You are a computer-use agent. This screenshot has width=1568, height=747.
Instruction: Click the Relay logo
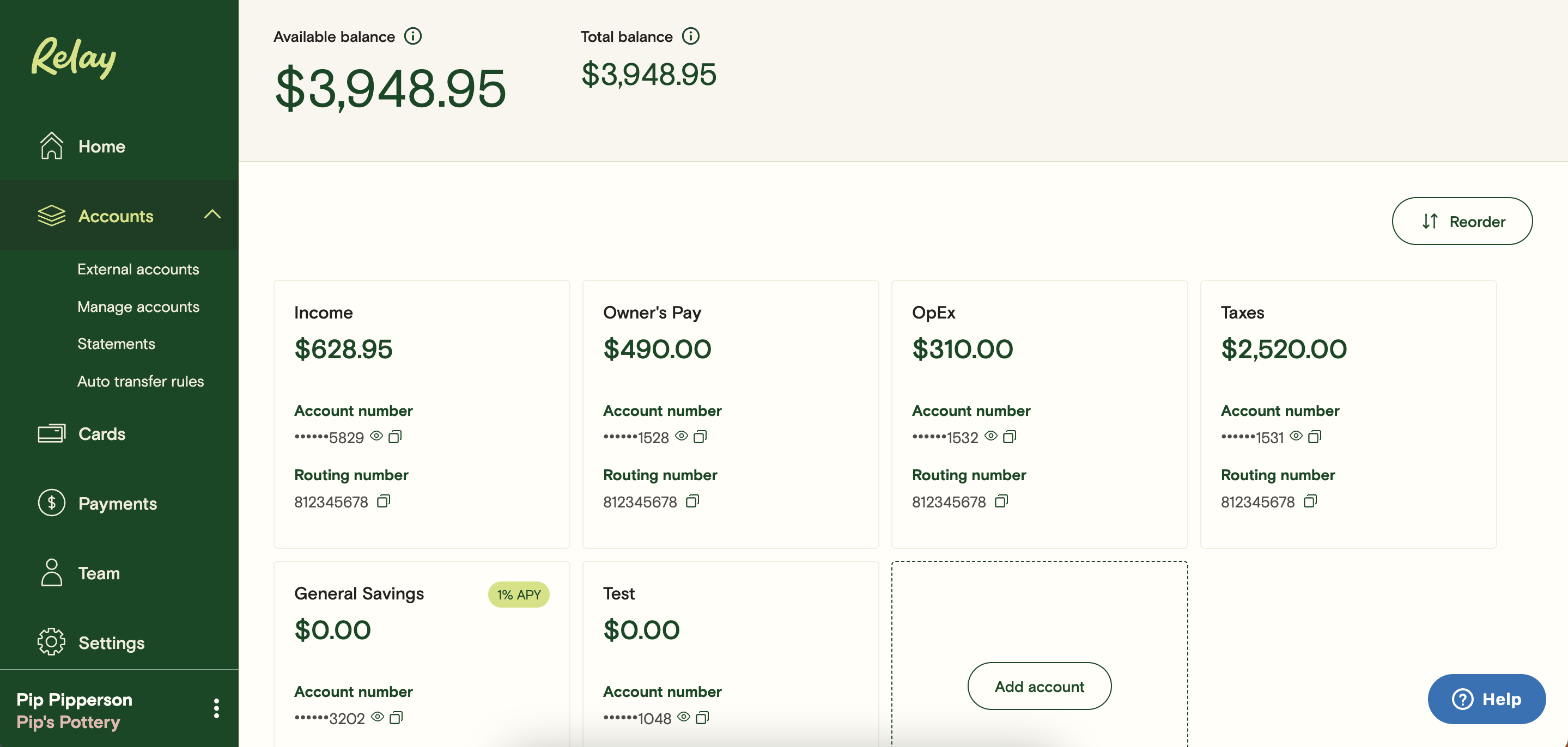[x=74, y=57]
